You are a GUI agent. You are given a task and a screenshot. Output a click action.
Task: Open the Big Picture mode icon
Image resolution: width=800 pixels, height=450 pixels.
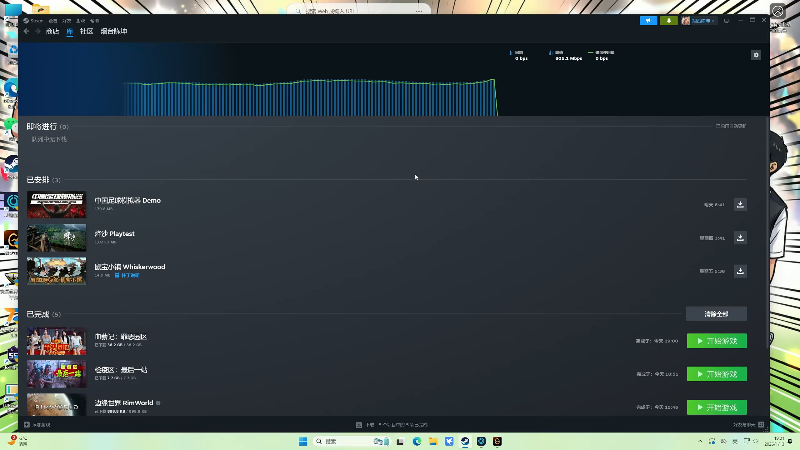tap(727, 20)
